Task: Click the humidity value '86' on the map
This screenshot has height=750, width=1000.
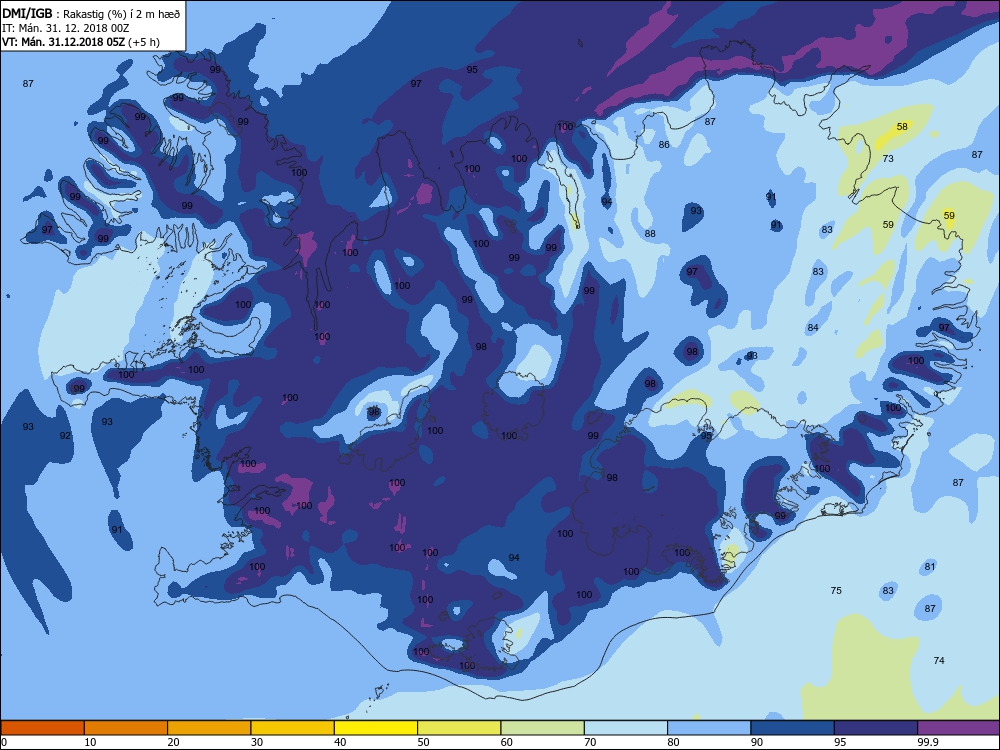Action: [664, 145]
